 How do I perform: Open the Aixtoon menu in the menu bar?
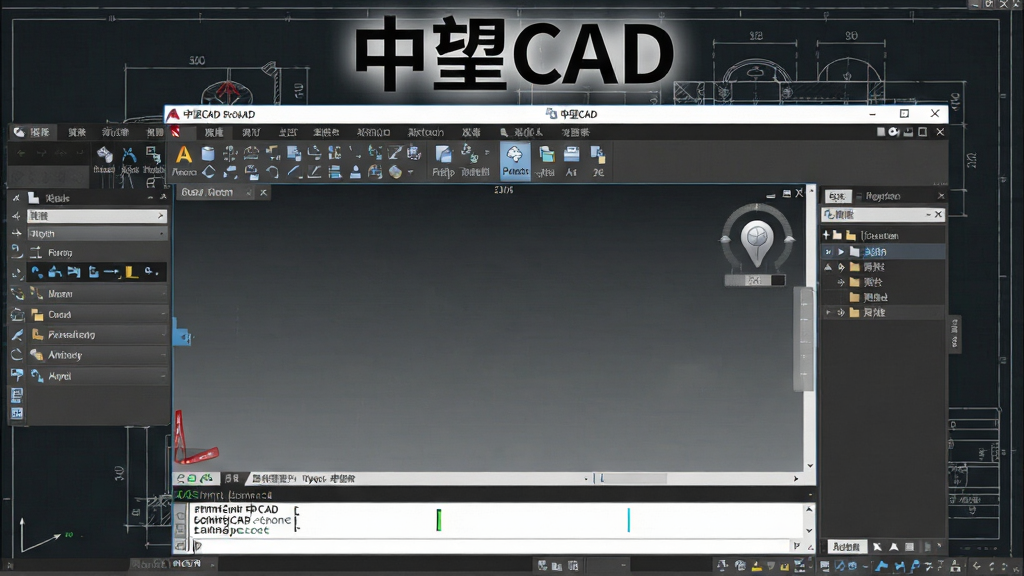tap(426, 132)
